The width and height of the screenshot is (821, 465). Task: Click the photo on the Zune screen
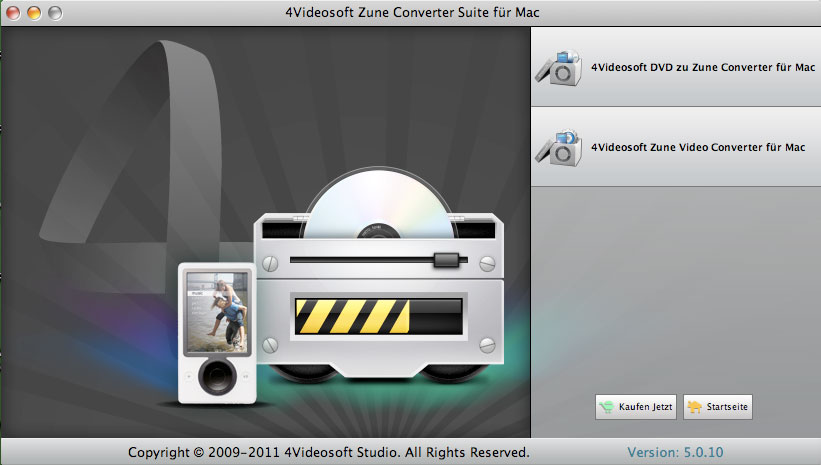coord(215,310)
